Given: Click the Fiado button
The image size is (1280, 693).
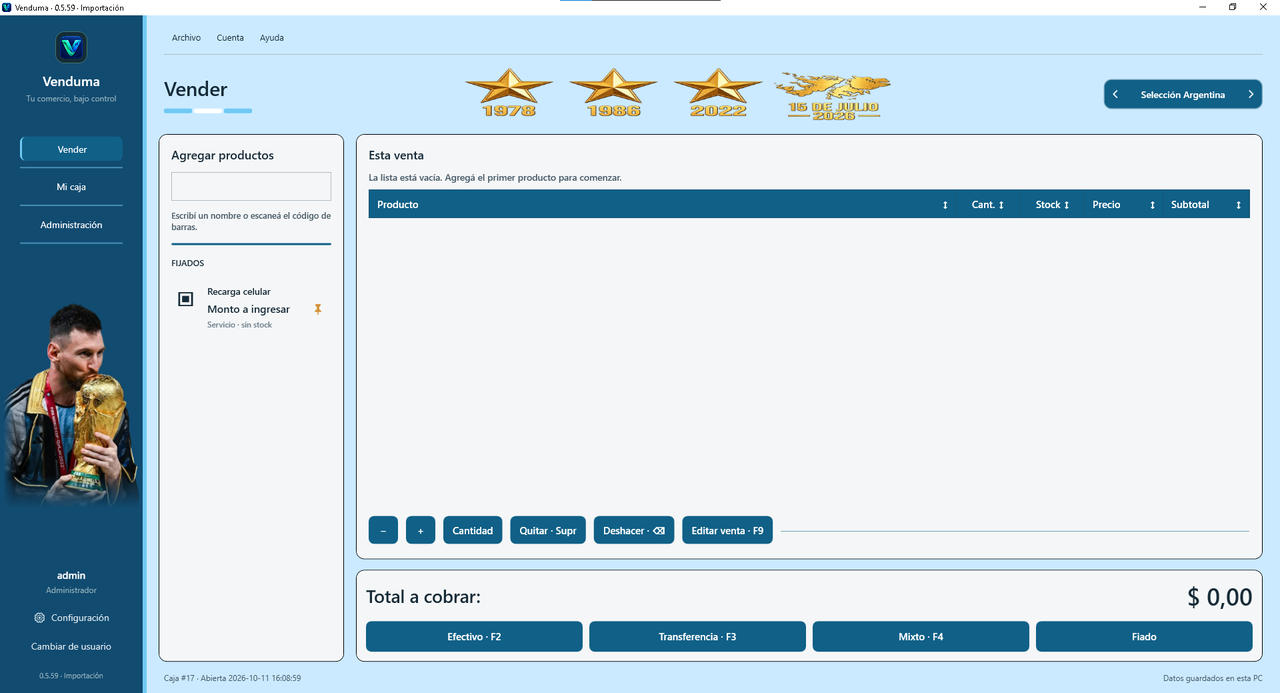Looking at the screenshot, I should coord(1144,637).
